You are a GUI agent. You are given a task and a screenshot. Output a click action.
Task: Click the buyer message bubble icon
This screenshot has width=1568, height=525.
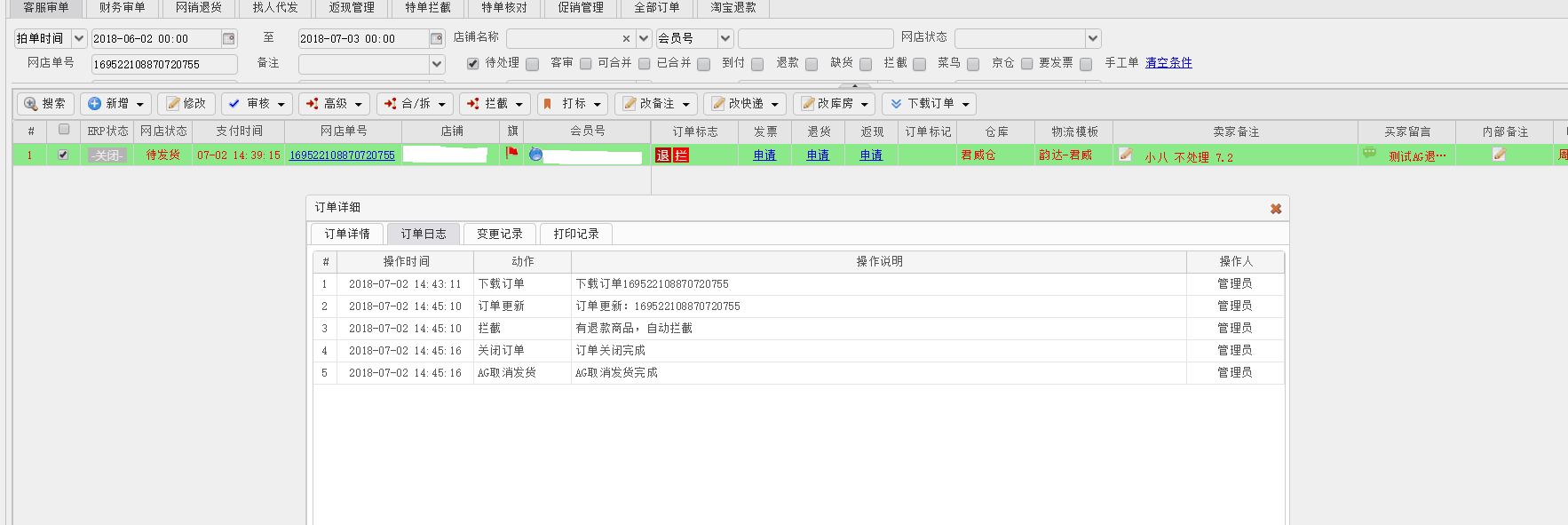1369,154
